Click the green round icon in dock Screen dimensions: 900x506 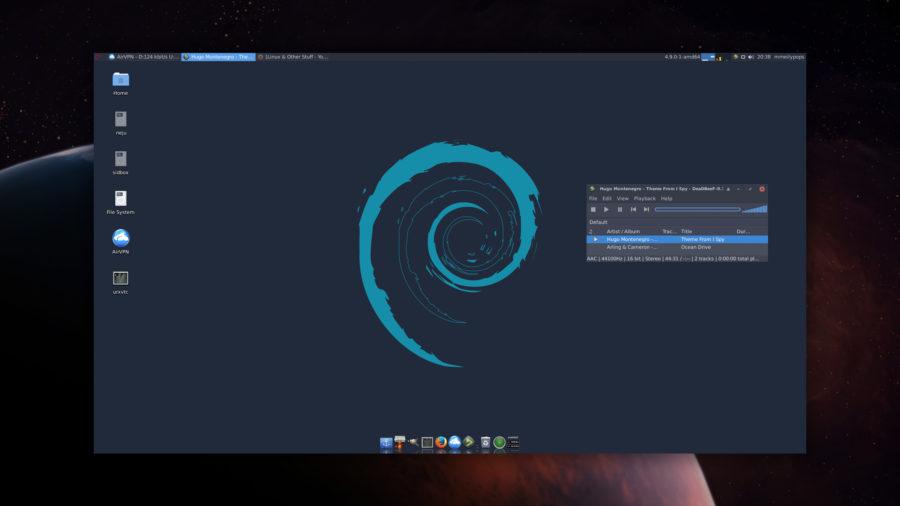pyautogui.click(x=499, y=442)
